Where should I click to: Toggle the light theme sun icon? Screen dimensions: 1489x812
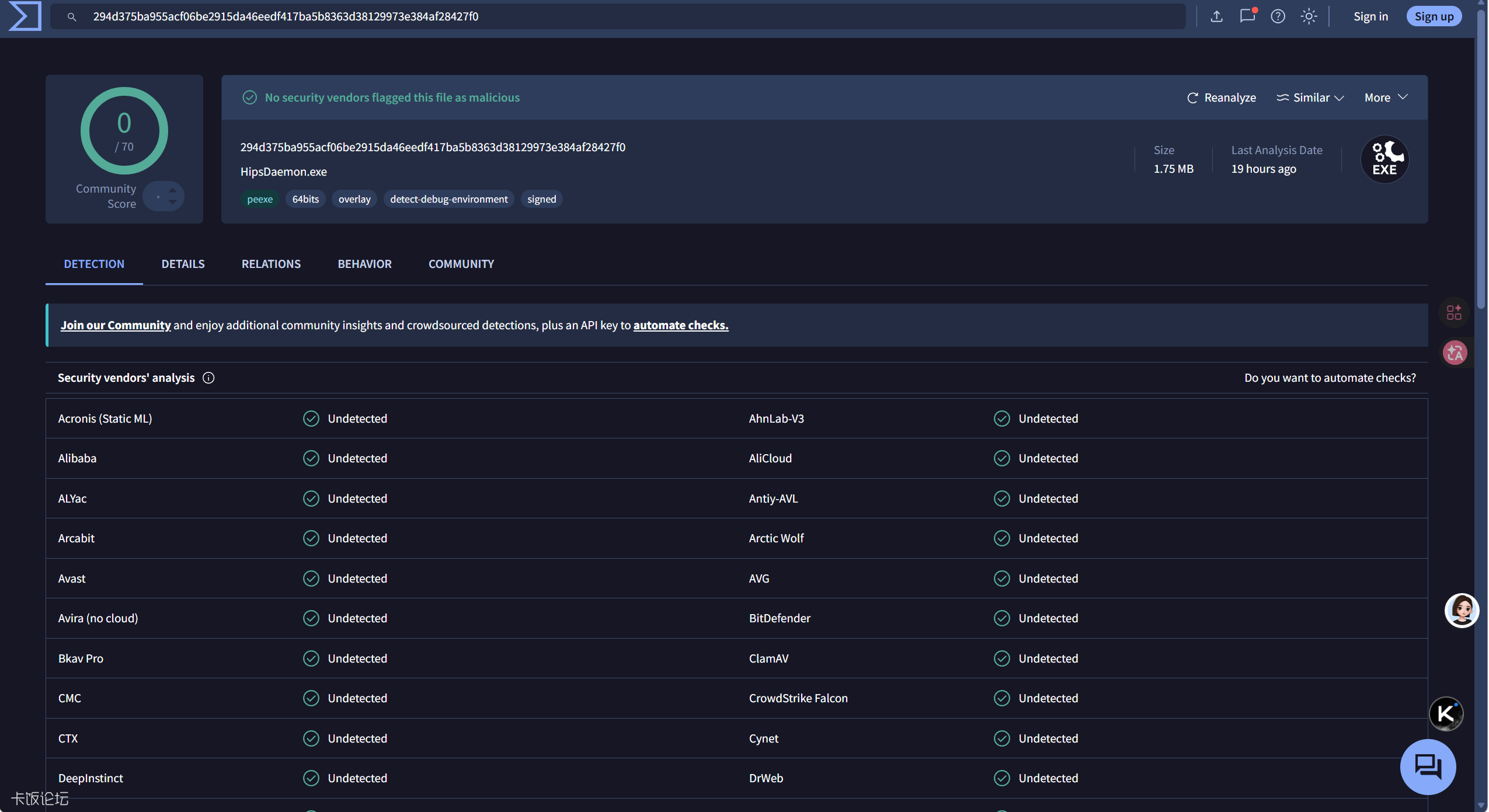(1309, 16)
